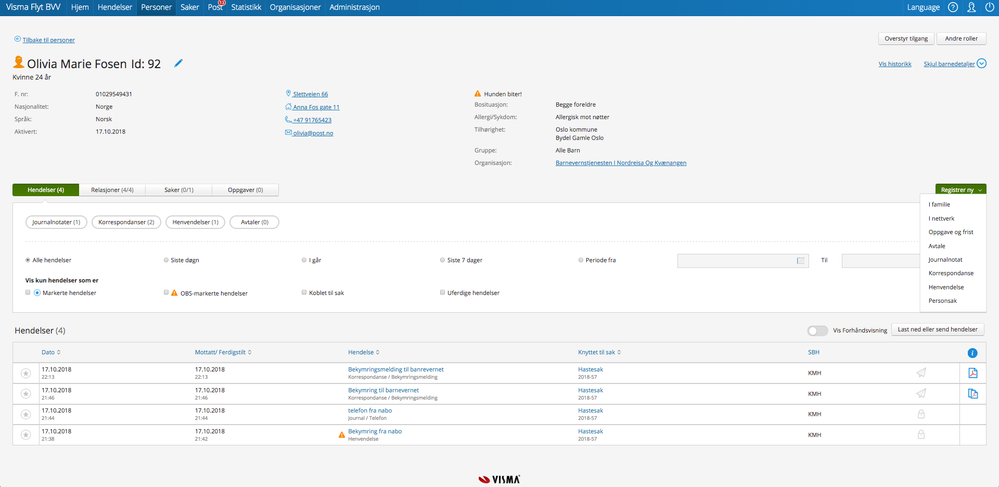The image size is (999, 487).
Task: Check the Markerte hendelser checkbox
Action: coord(27,292)
